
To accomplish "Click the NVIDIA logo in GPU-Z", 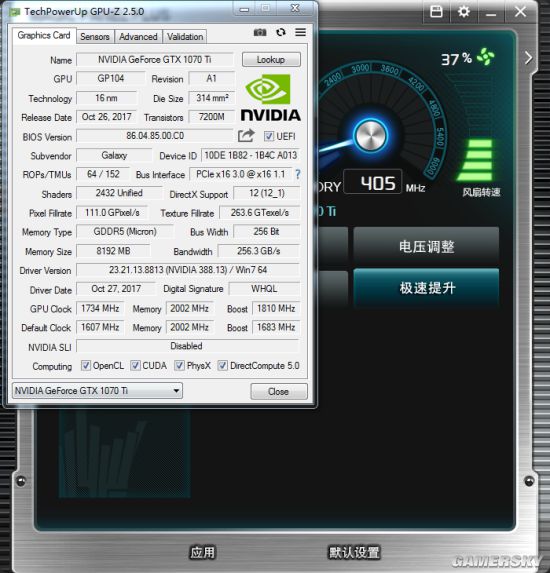I will (x=270, y=98).
